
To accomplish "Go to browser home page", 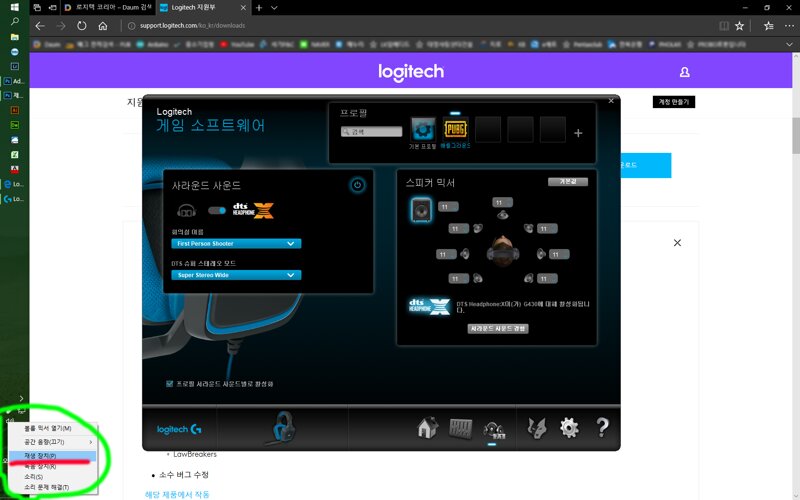I will 103,26.
